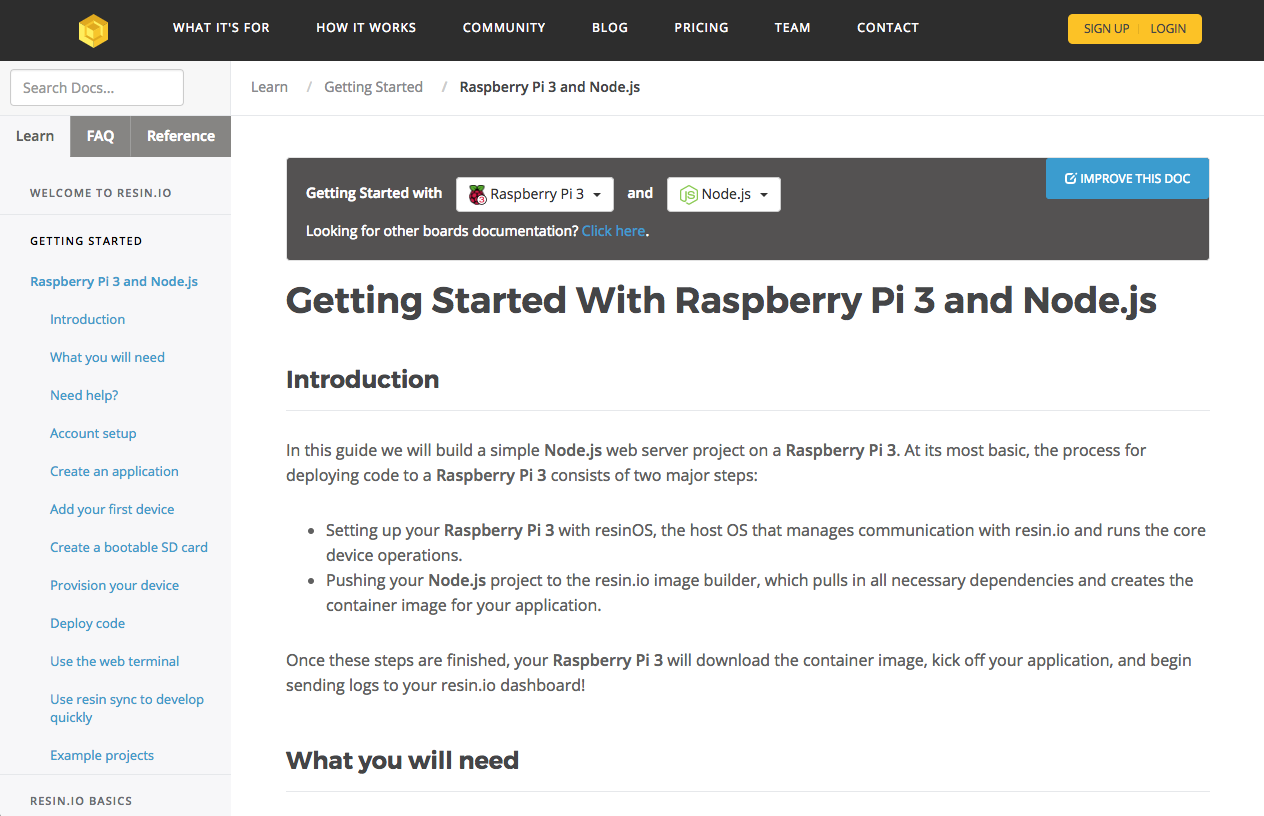Follow the 'Click here' boards link

(613, 231)
